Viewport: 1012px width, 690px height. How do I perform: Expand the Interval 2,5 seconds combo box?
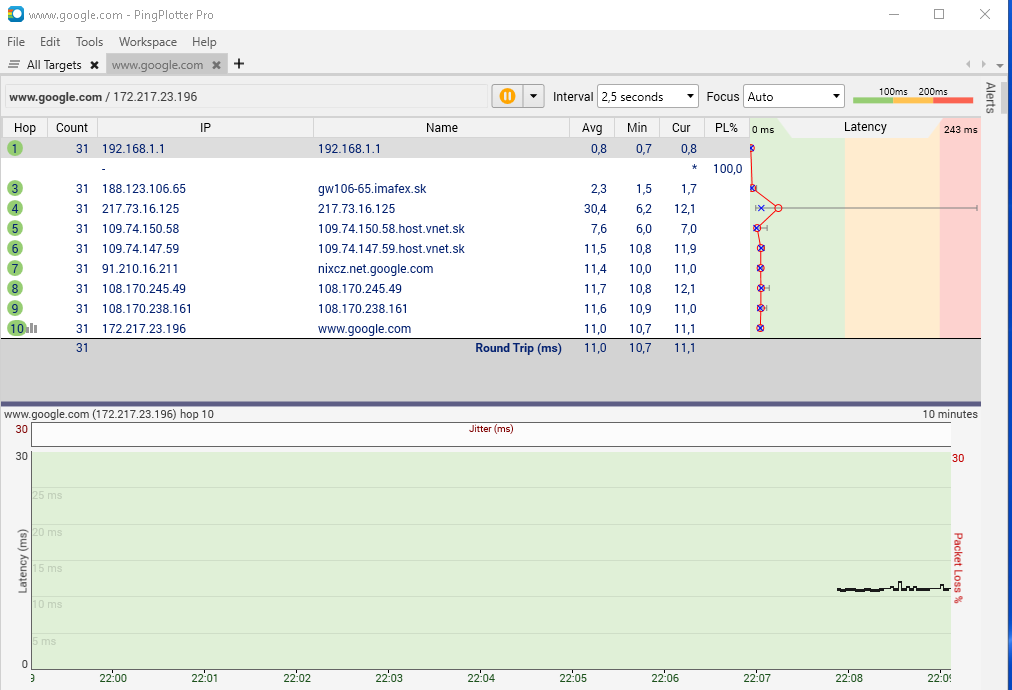pos(647,97)
